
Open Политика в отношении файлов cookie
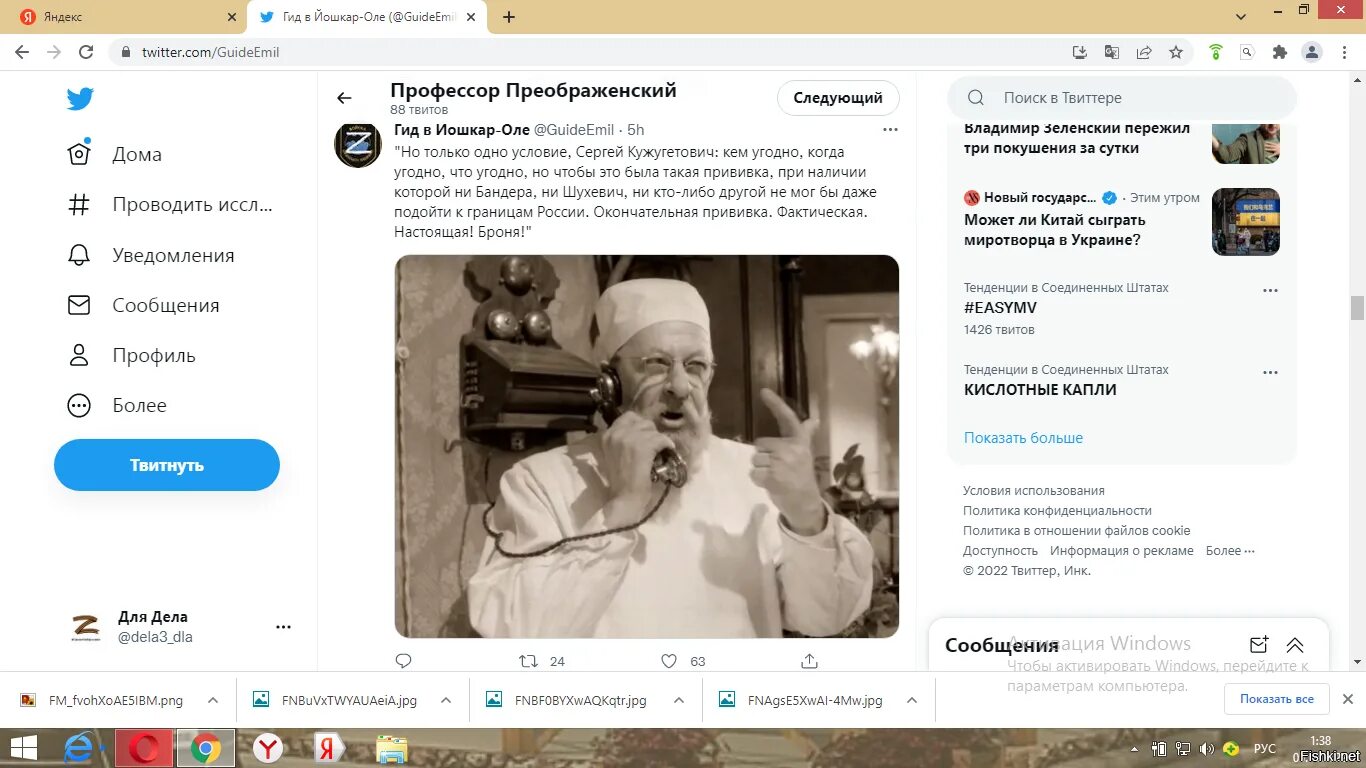pos(1077,531)
